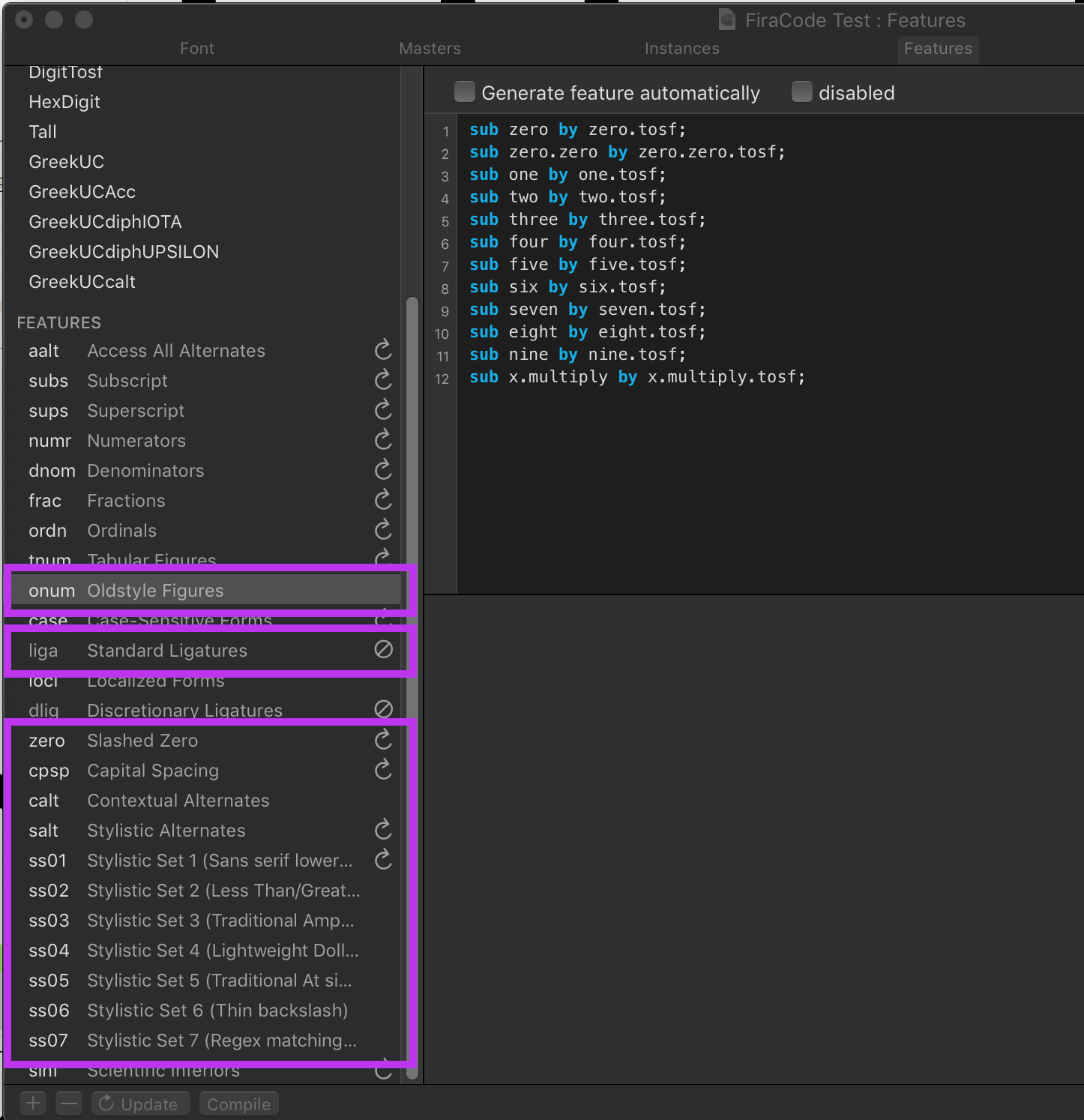
Task: Regenerate the Capital Spacing feature
Action: pyautogui.click(x=383, y=770)
